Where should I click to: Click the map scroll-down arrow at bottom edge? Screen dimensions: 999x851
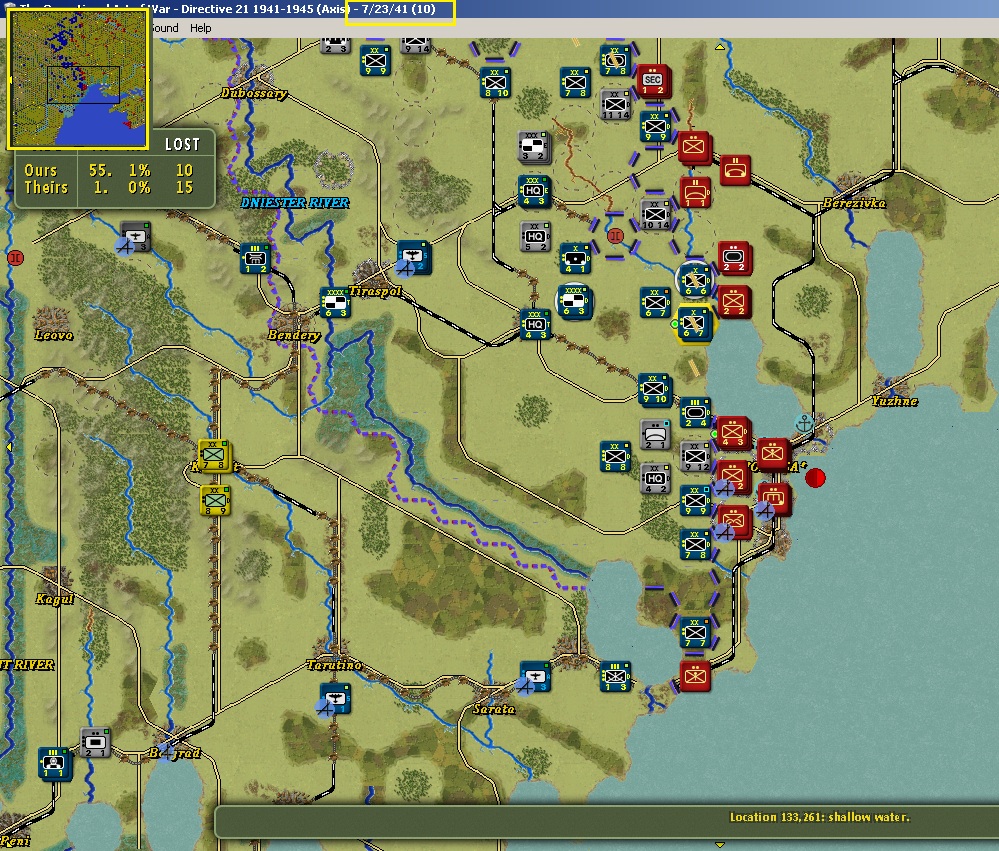(720, 845)
